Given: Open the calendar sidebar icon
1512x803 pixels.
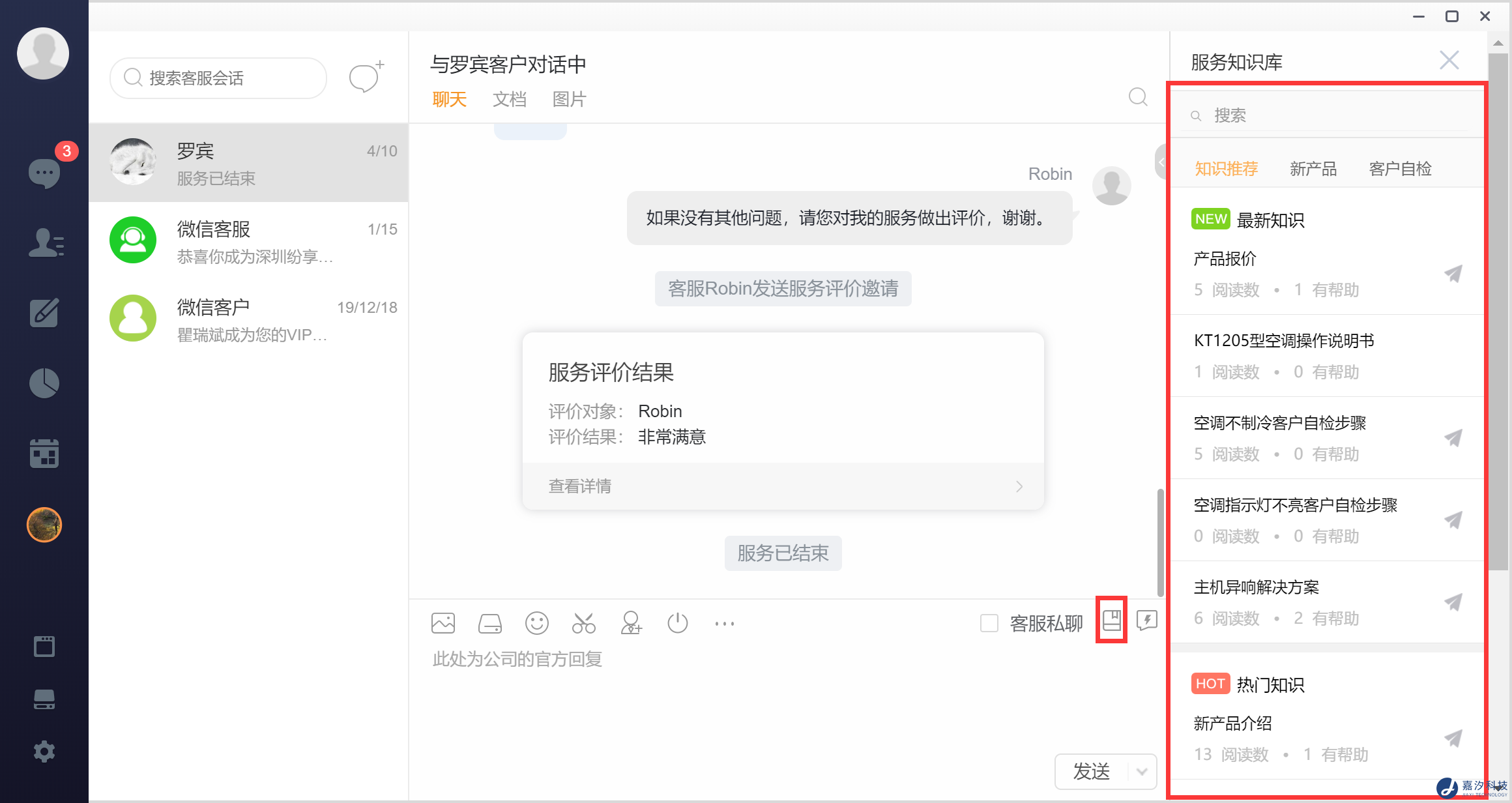Looking at the screenshot, I should (44, 453).
